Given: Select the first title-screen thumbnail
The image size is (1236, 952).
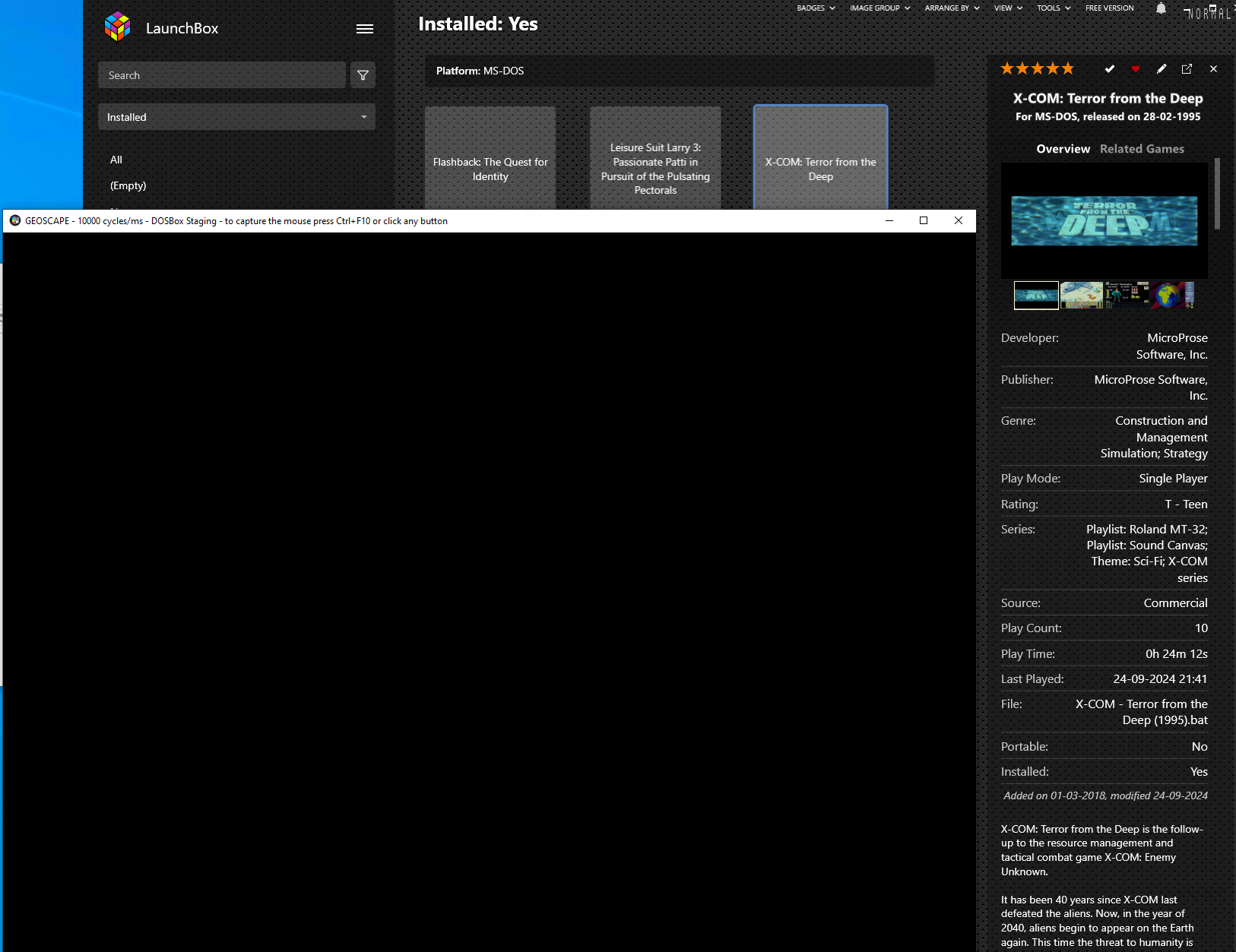Looking at the screenshot, I should click(x=1036, y=295).
